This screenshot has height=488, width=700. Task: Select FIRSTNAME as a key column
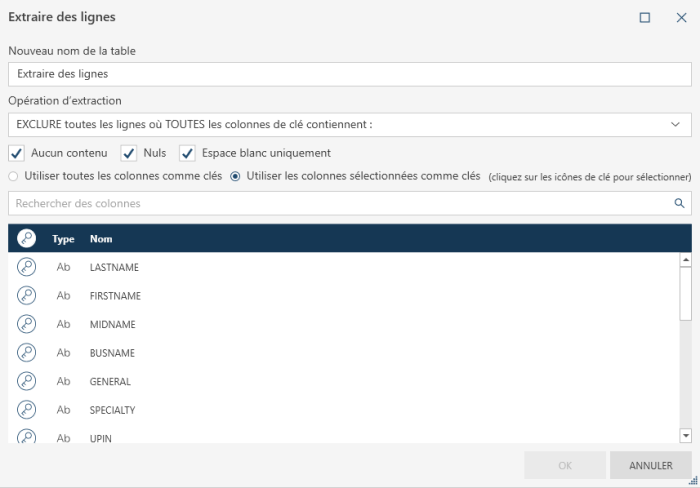tap(27, 296)
